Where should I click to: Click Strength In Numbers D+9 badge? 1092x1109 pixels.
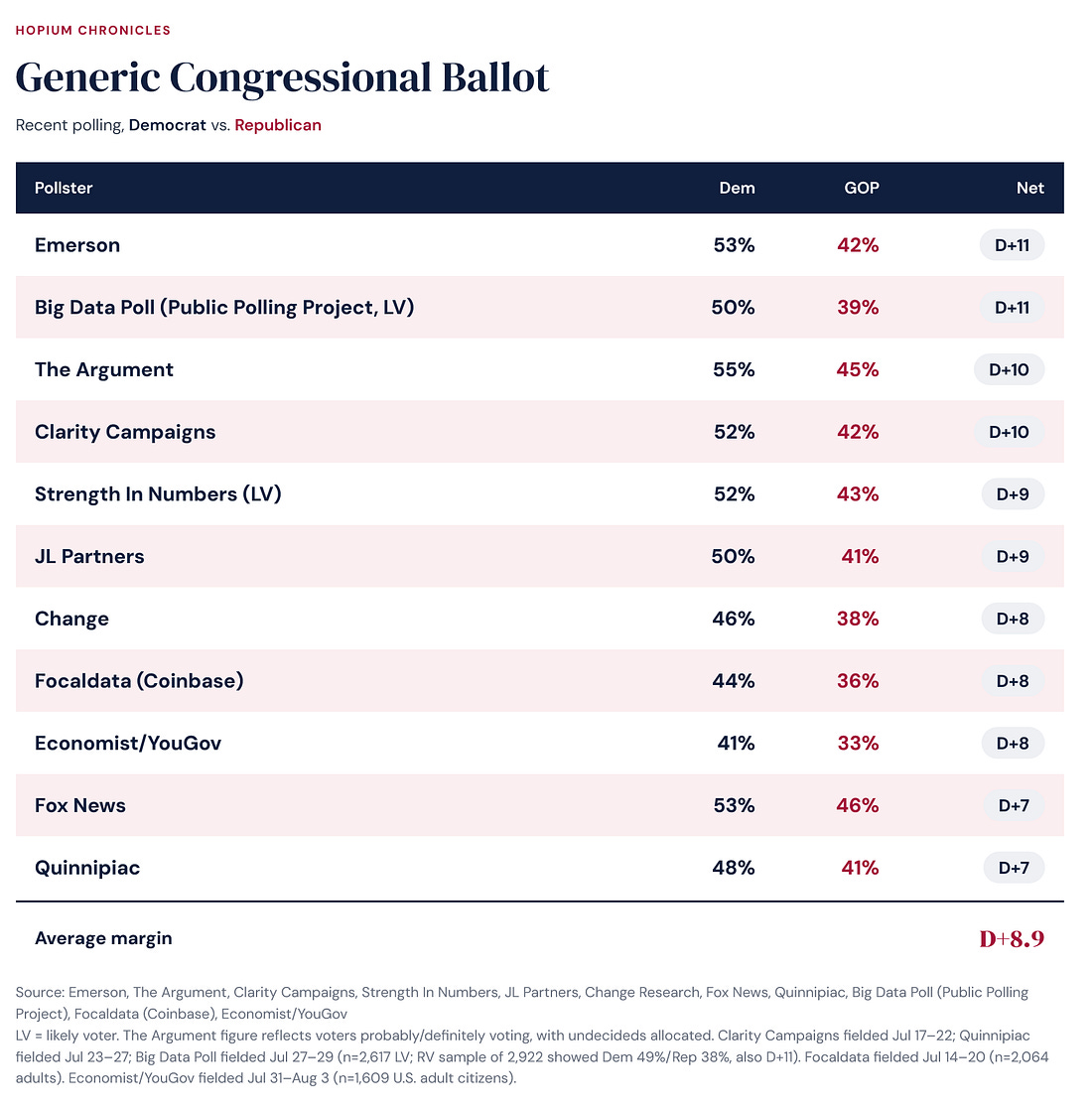(1013, 493)
